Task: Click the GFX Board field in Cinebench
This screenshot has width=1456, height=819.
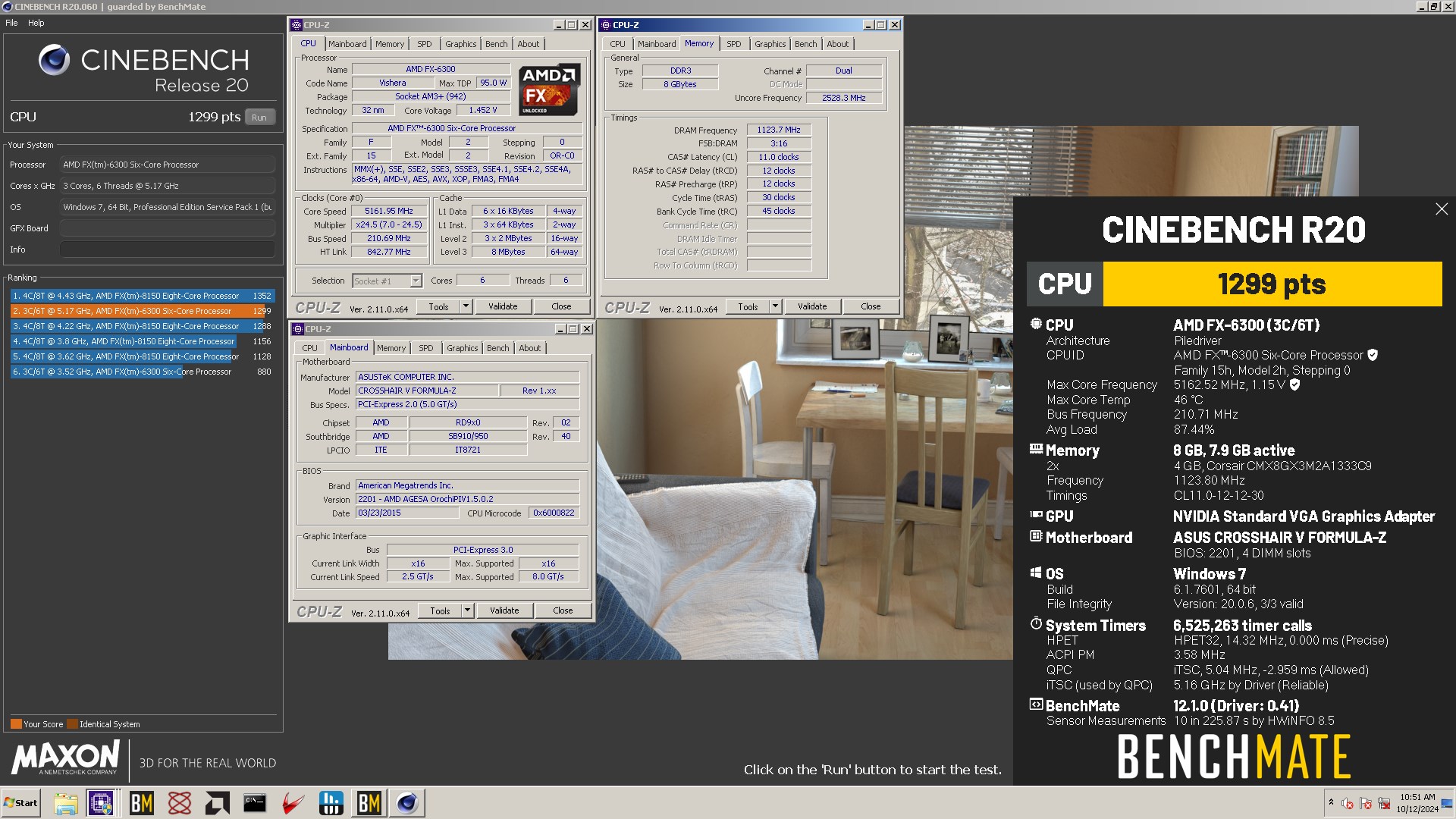Action: [168, 228]
